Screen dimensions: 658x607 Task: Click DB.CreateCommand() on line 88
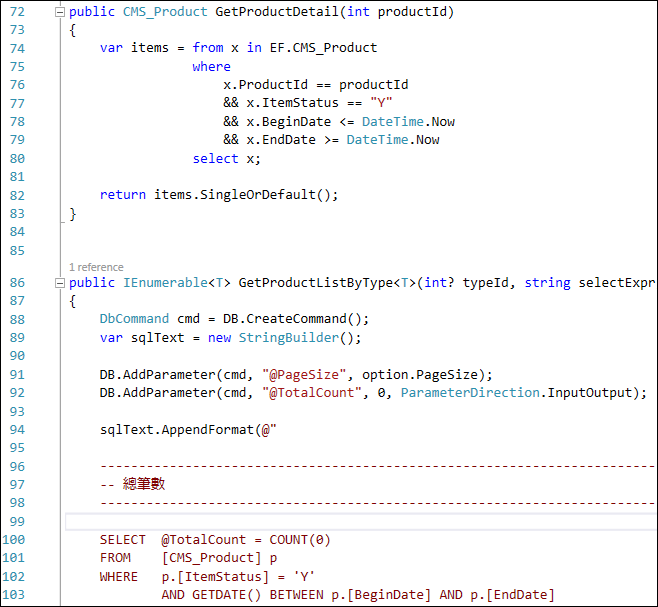292,319
